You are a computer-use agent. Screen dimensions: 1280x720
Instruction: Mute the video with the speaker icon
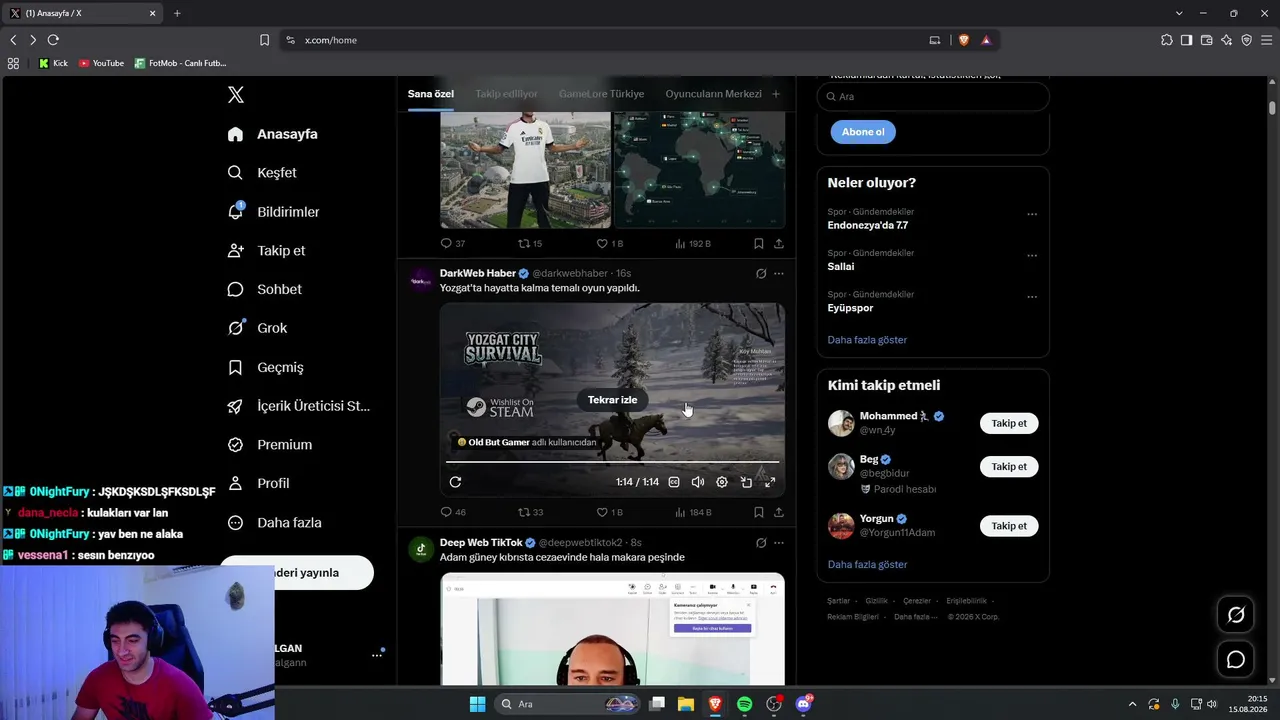click(x=698, y=482)
